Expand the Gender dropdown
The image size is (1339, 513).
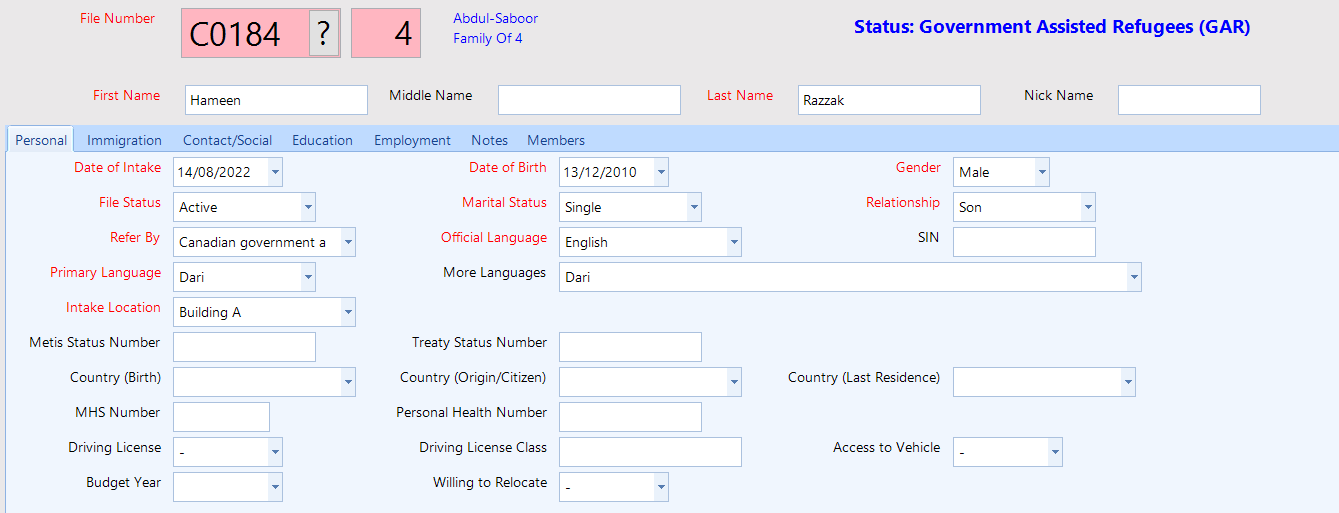coord(1042,172)
